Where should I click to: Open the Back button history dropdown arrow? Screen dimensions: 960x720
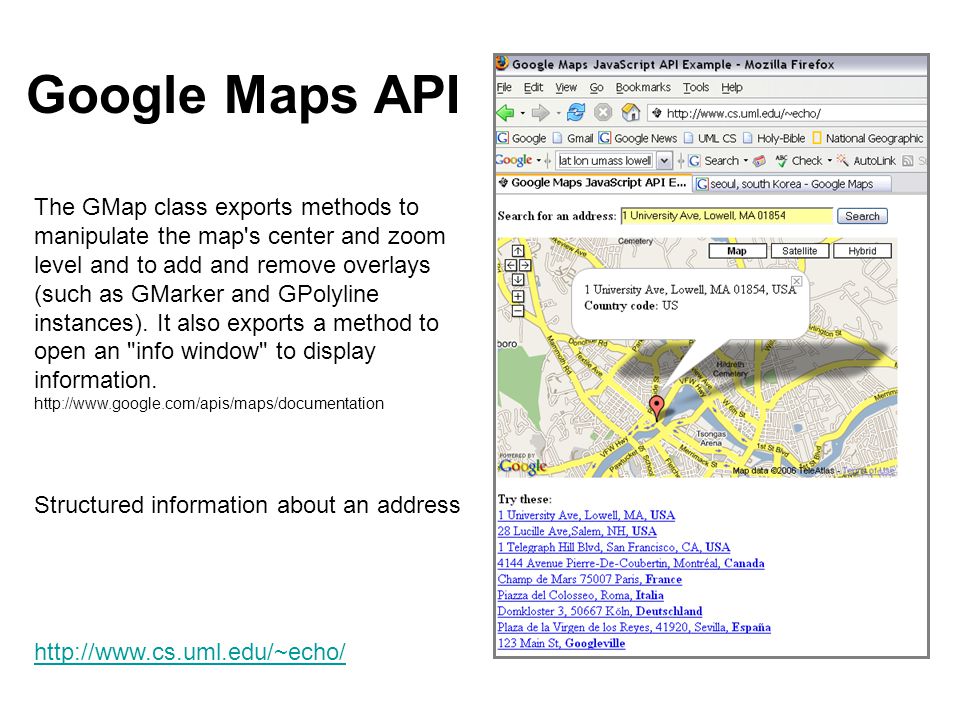tap(522, 113)
